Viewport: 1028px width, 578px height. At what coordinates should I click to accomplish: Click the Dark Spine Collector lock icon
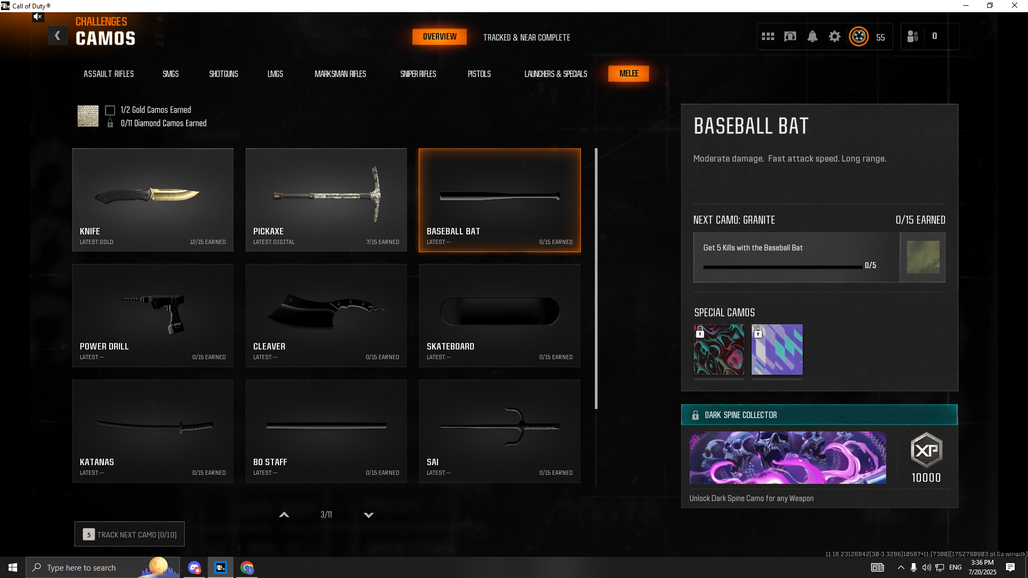695,415
